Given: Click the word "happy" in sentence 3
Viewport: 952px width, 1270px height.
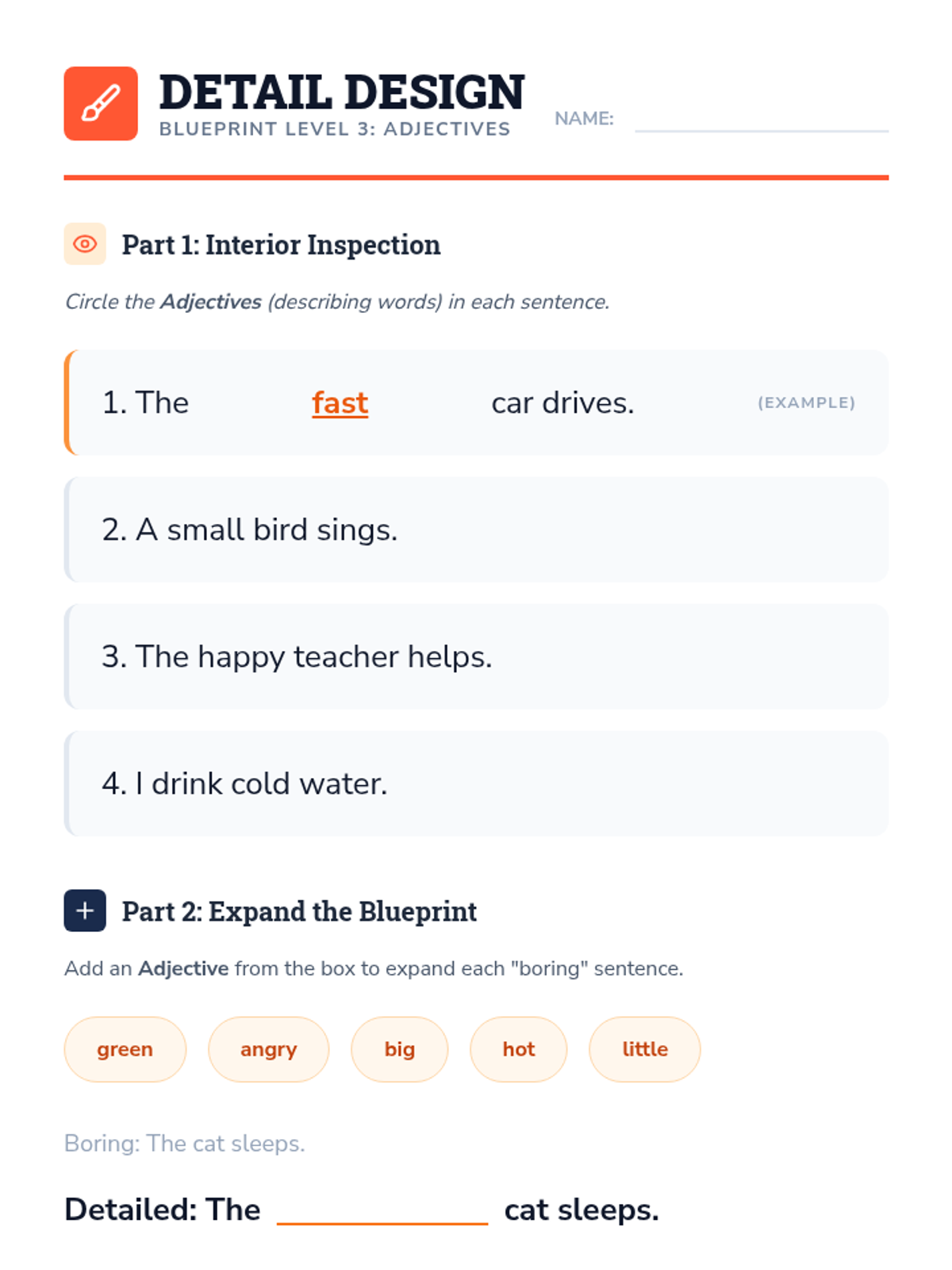Looking at the screenshot, I should pos(241,657).
